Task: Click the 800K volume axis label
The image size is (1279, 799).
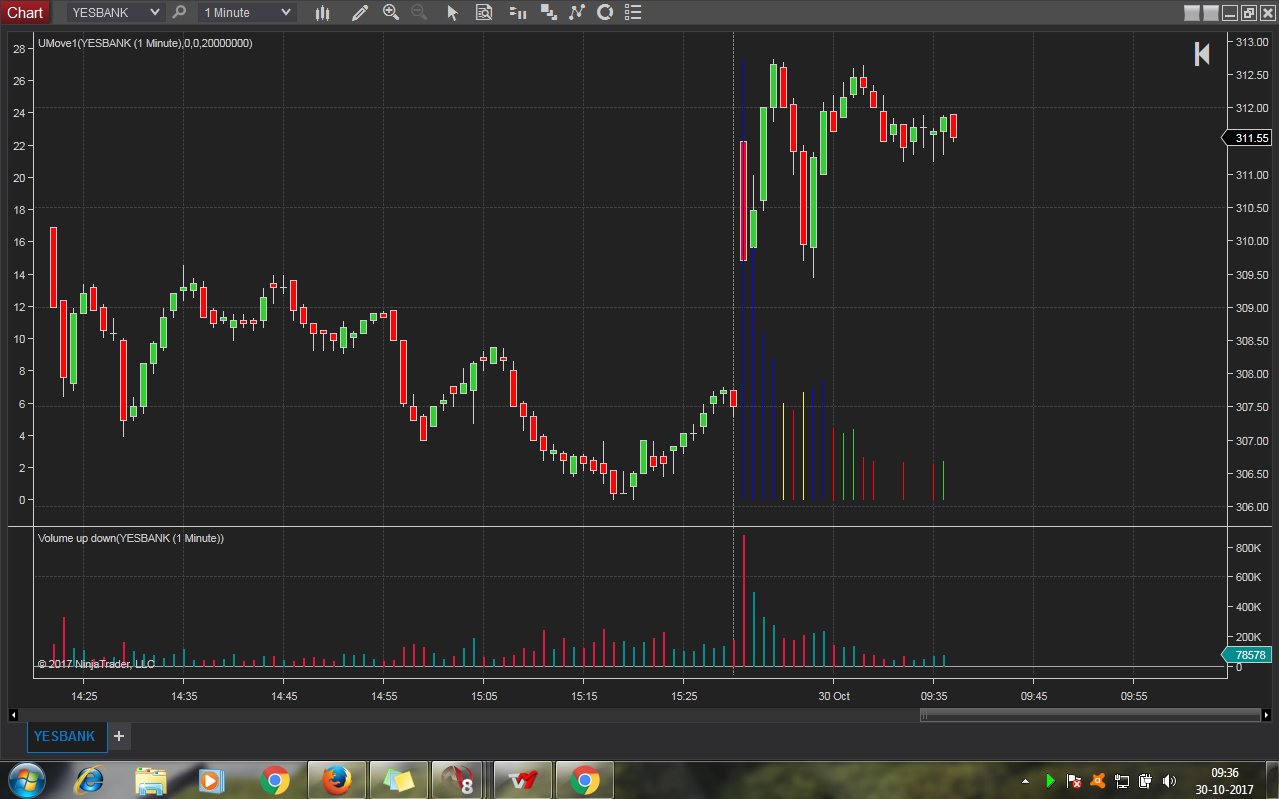Action: pos(1248,548)
